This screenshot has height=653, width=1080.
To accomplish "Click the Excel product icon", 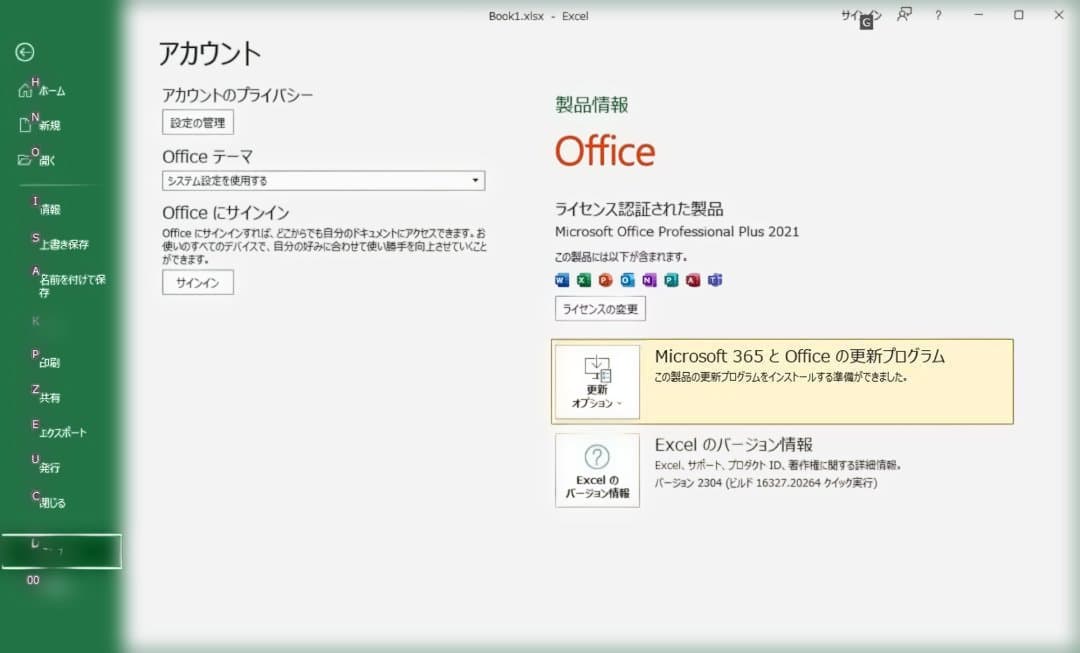I will tap(583, 280).
